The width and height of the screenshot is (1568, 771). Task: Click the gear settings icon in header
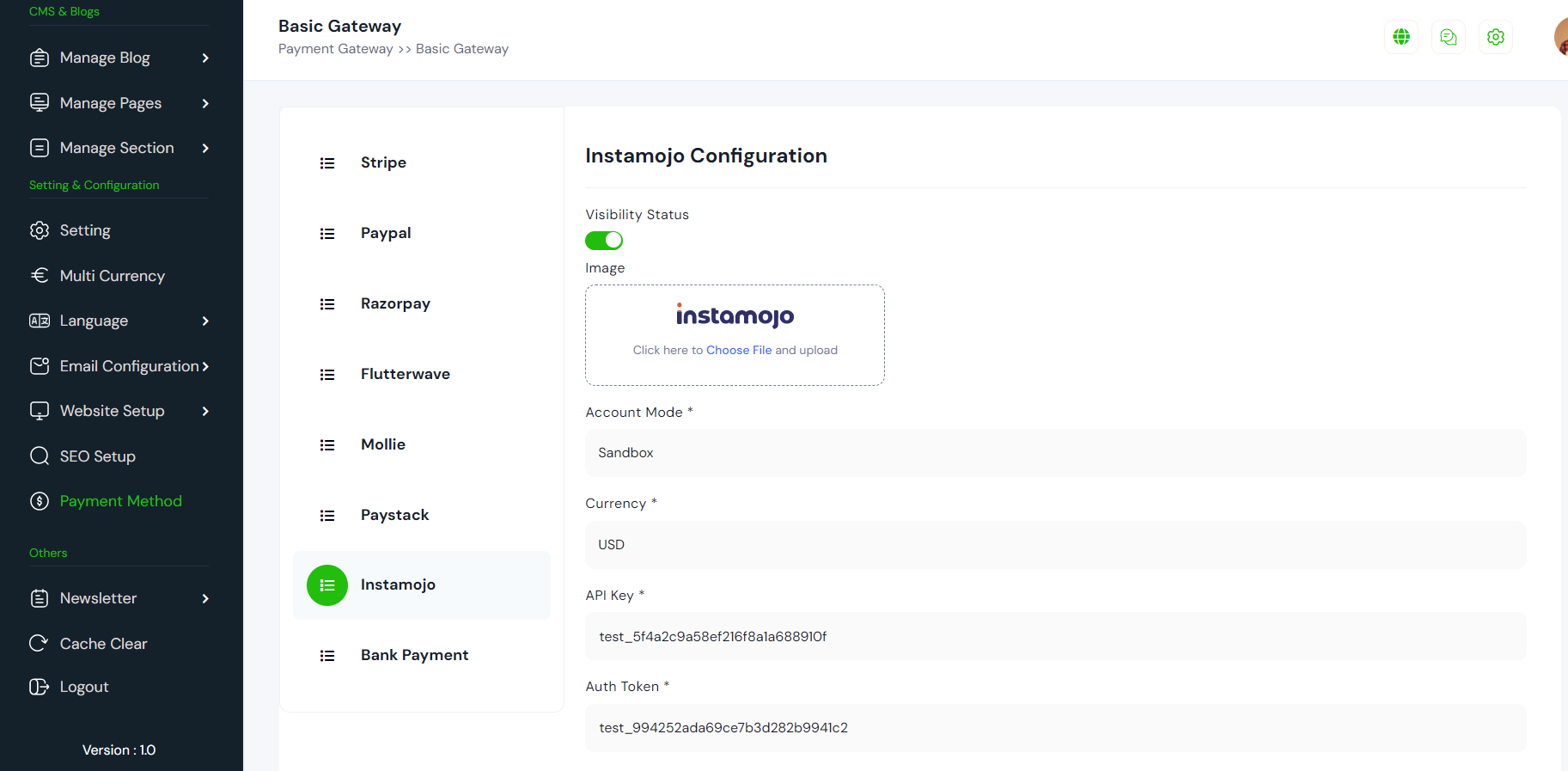(1496, 37)
